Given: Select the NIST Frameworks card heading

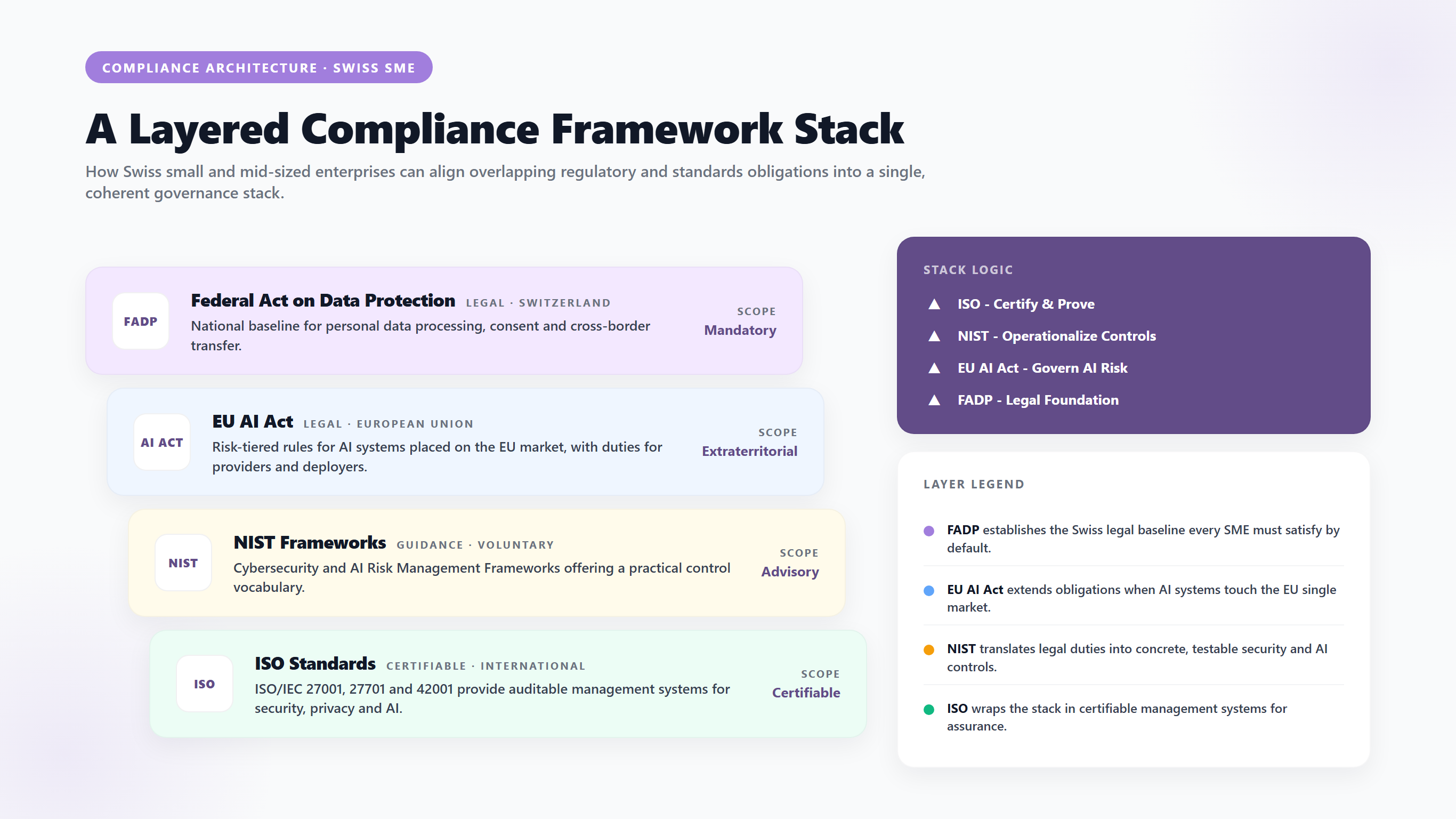Looking at the screenshot, I should coord(310,542).
